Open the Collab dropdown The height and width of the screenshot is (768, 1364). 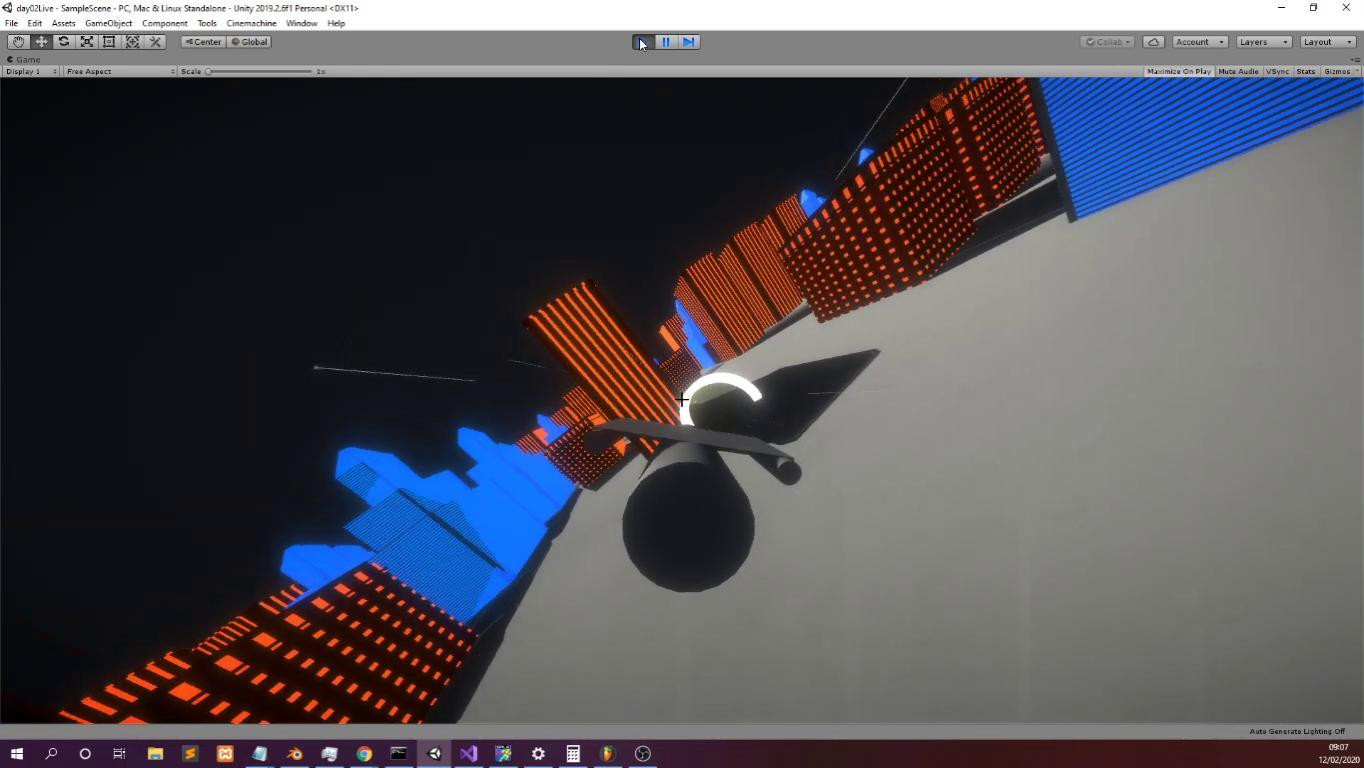click(1108, 42)
